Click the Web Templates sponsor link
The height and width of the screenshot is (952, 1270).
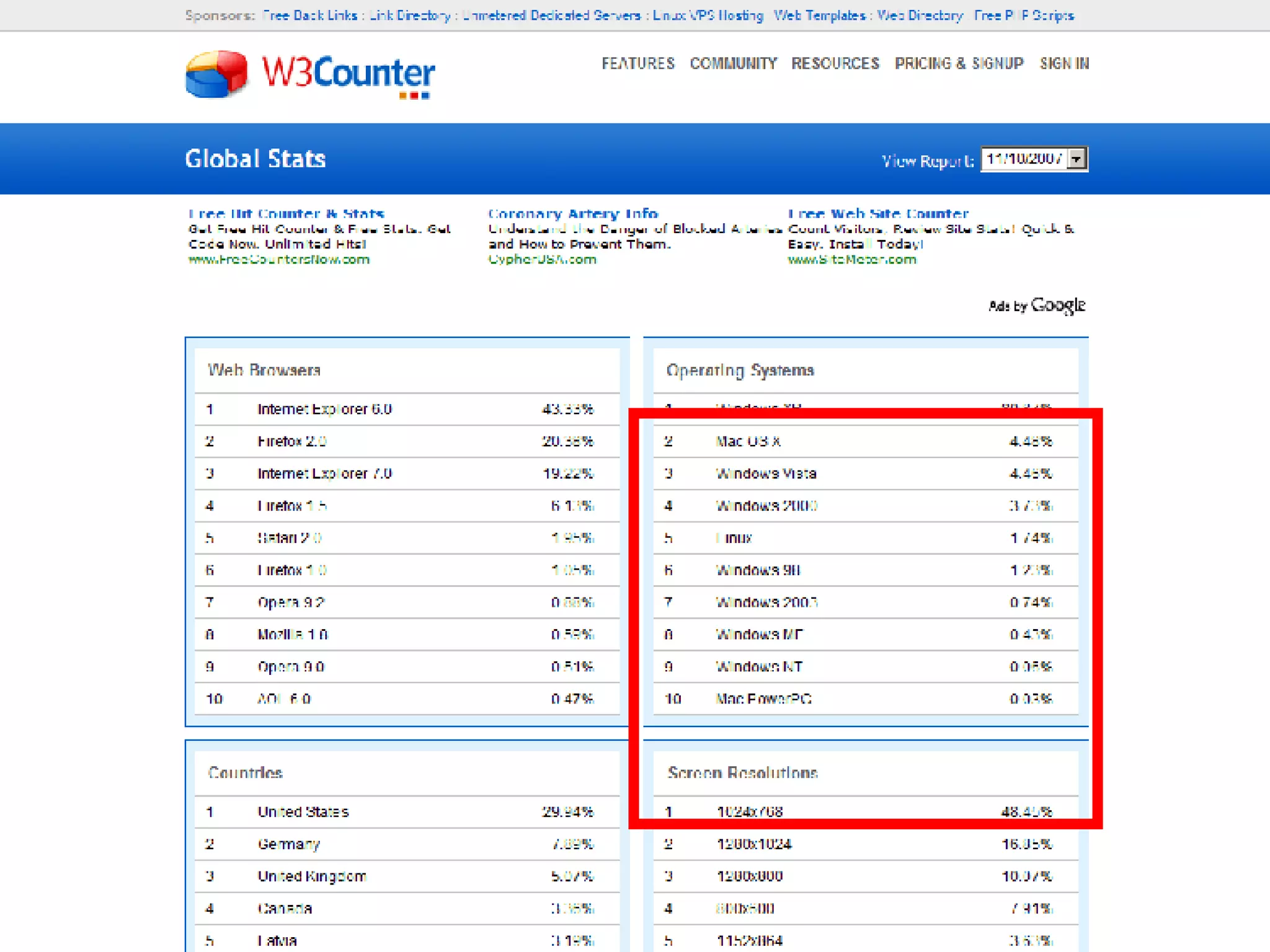pyautogui.click(x=819, y=15)
